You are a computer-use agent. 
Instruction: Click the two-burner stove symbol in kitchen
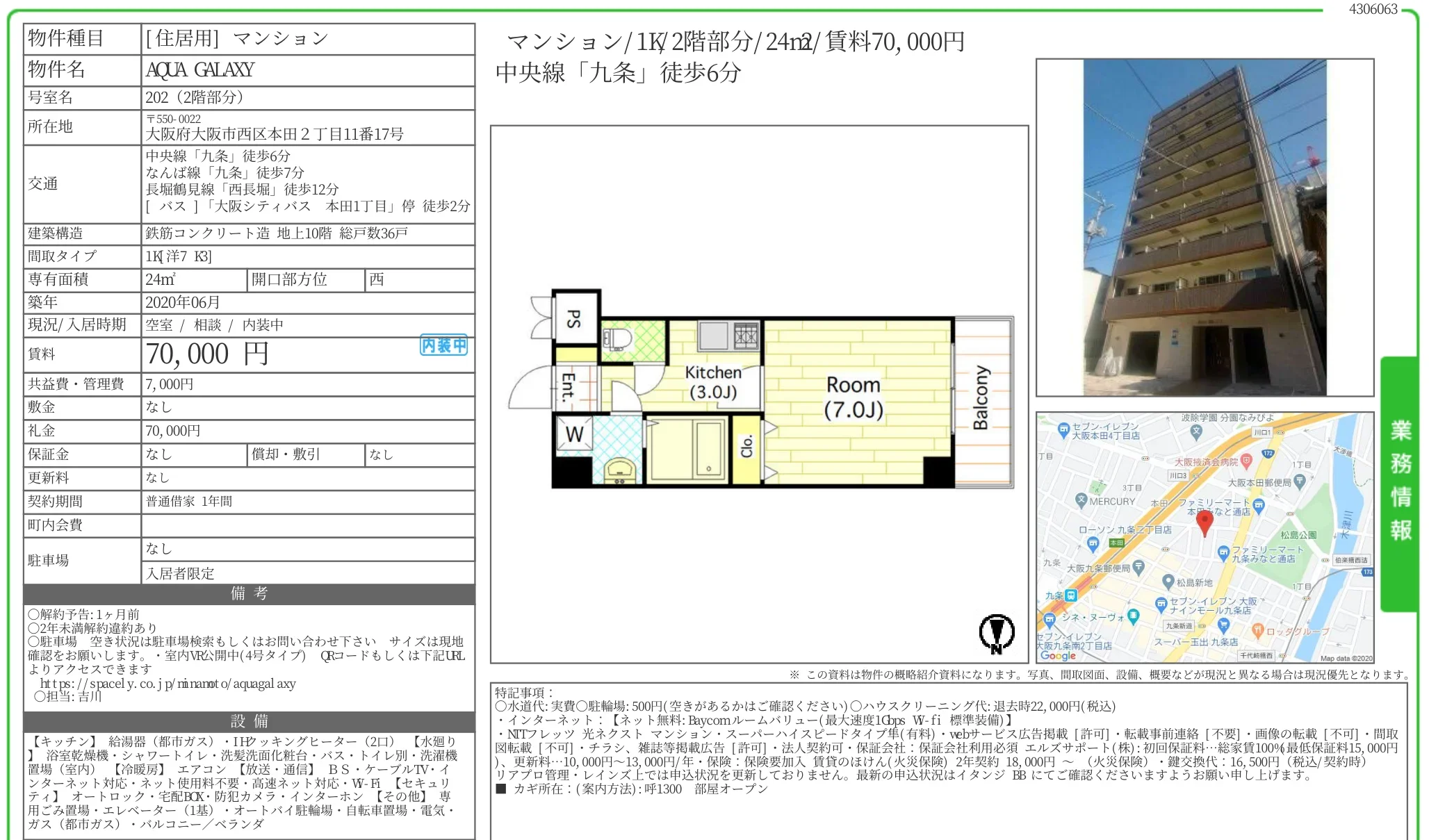pos(745,337)
